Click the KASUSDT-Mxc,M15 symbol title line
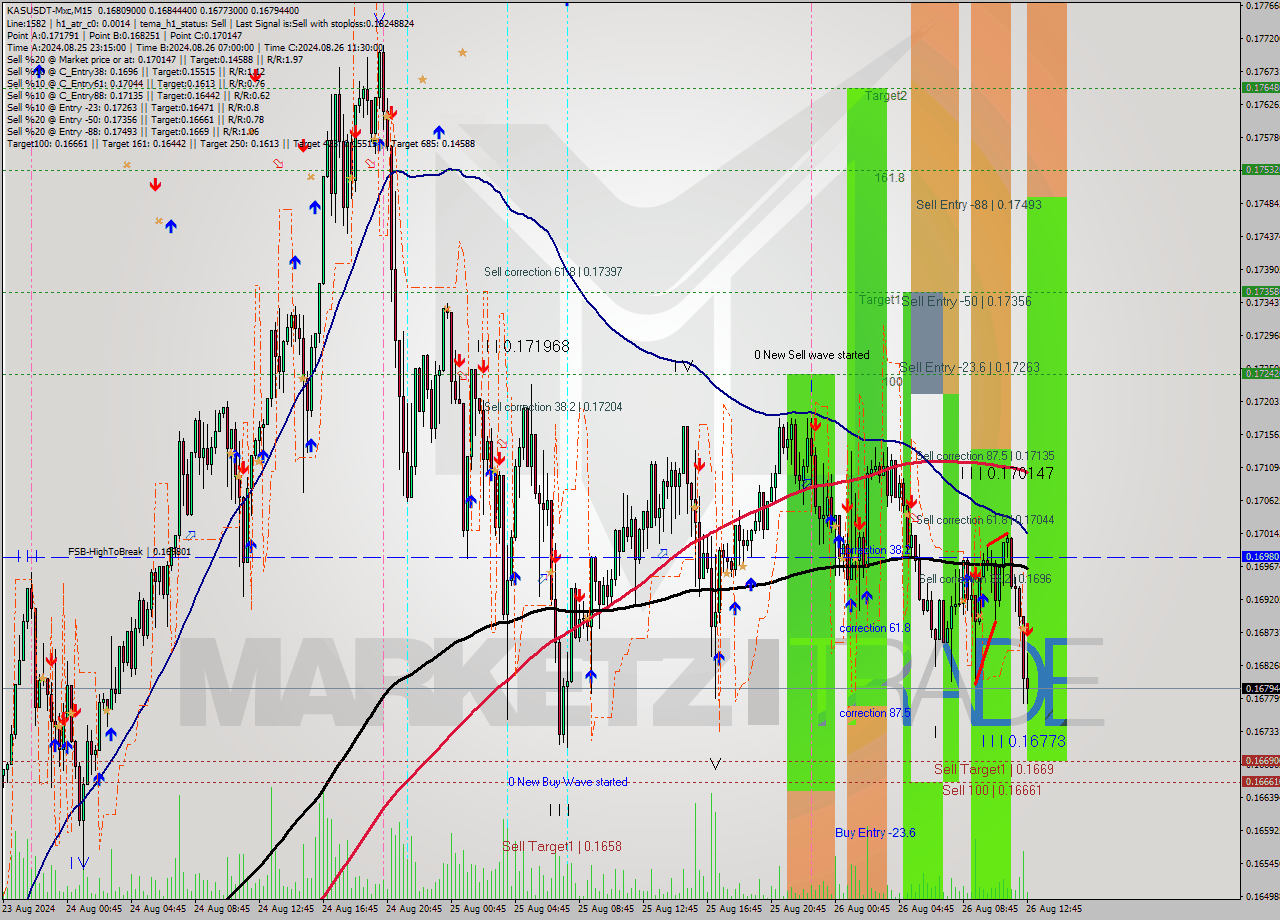This screenshot has width=1280, height=920. pos(152,11)
